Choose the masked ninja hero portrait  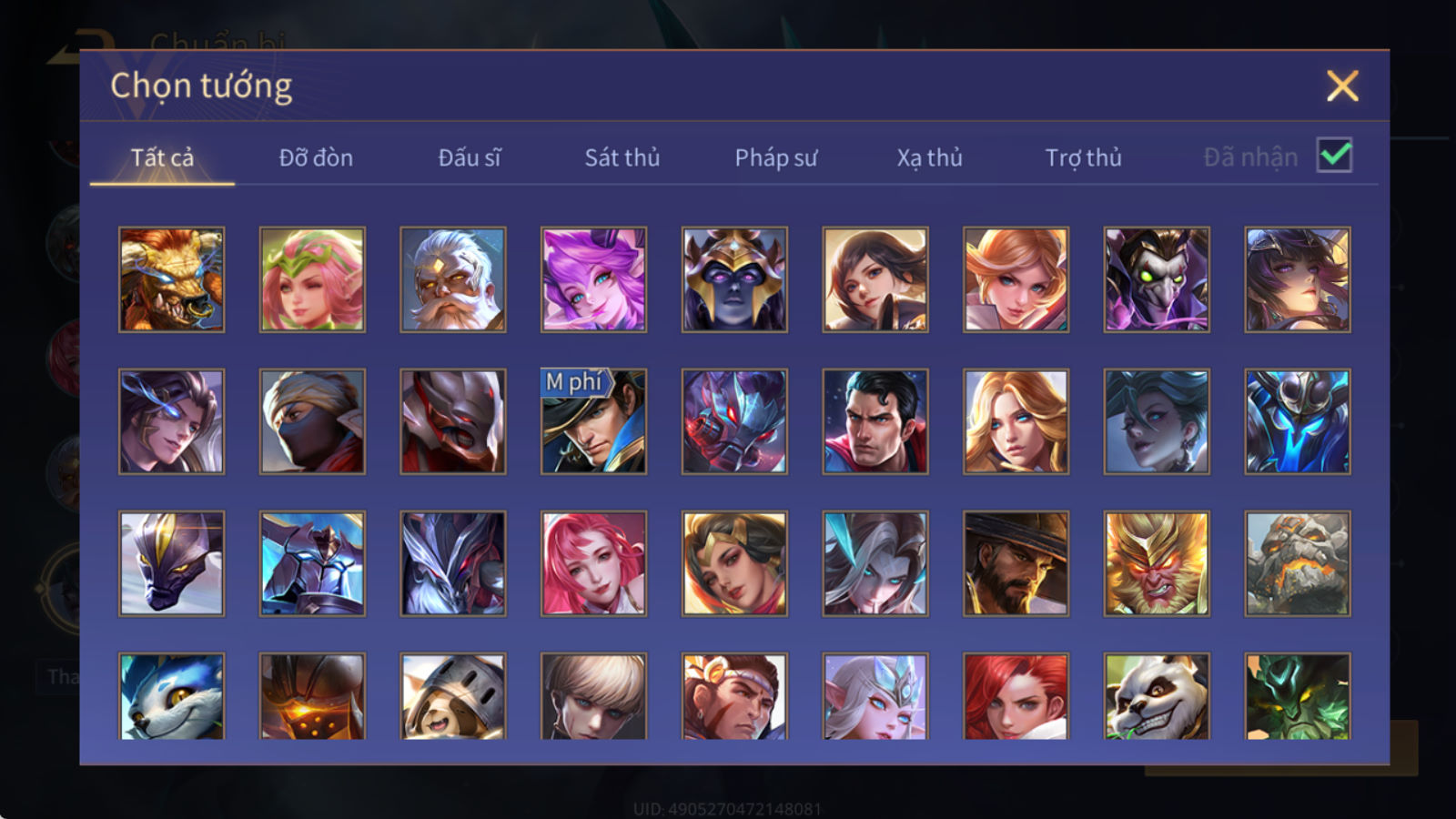[x=312, y=421]
